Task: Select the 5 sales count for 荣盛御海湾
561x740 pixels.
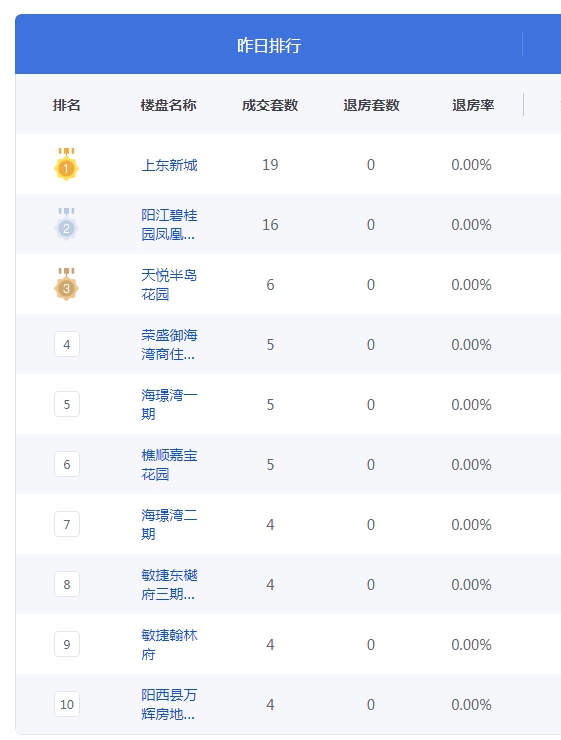Action: click(x=270, y=345)
